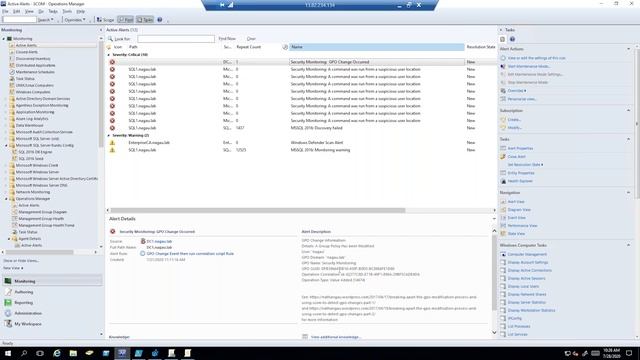Collapse the Subscription section in Tasks pane
This screenshot has height=360, width=640.
click(x=629, y=111)
